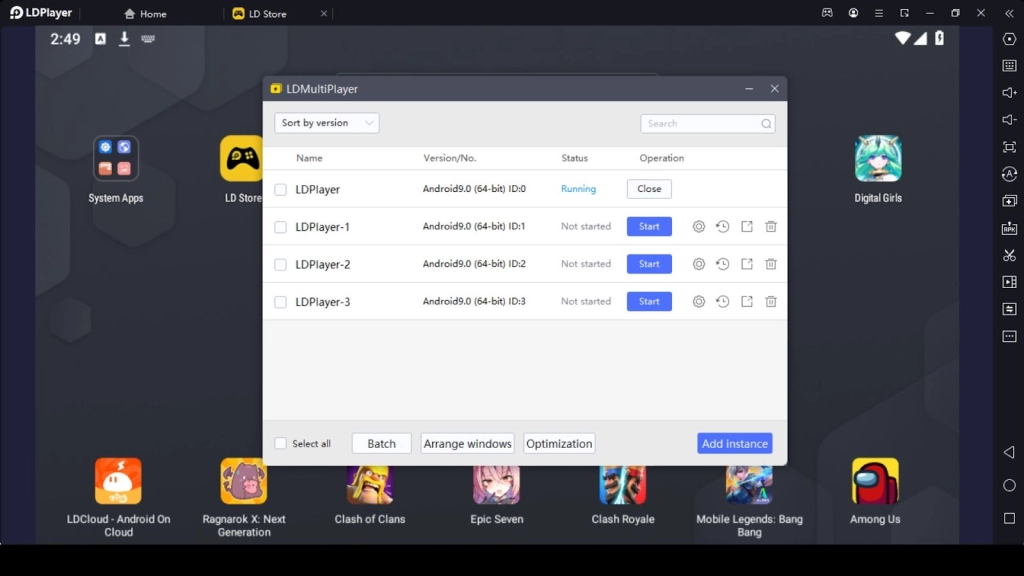Create desktop shortcut icon for LDPlayer-2

(746, 264)
